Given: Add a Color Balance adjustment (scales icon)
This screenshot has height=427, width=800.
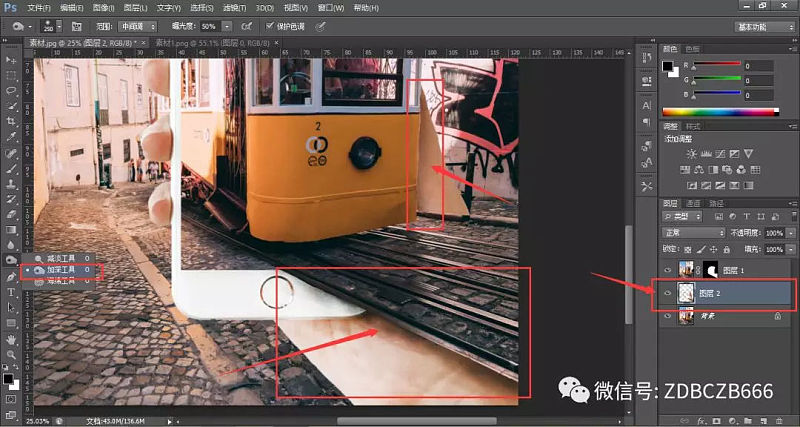Looking at the screenshot, I should pos(699,170).
